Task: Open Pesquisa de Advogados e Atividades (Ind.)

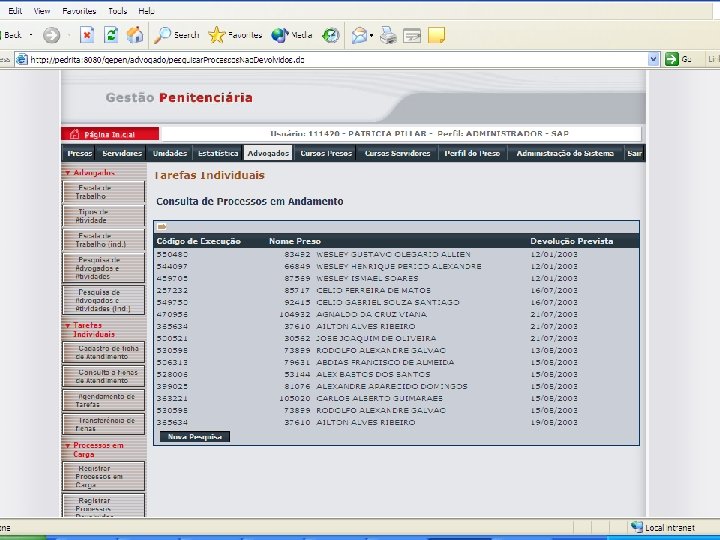Action: pos(103,300)
